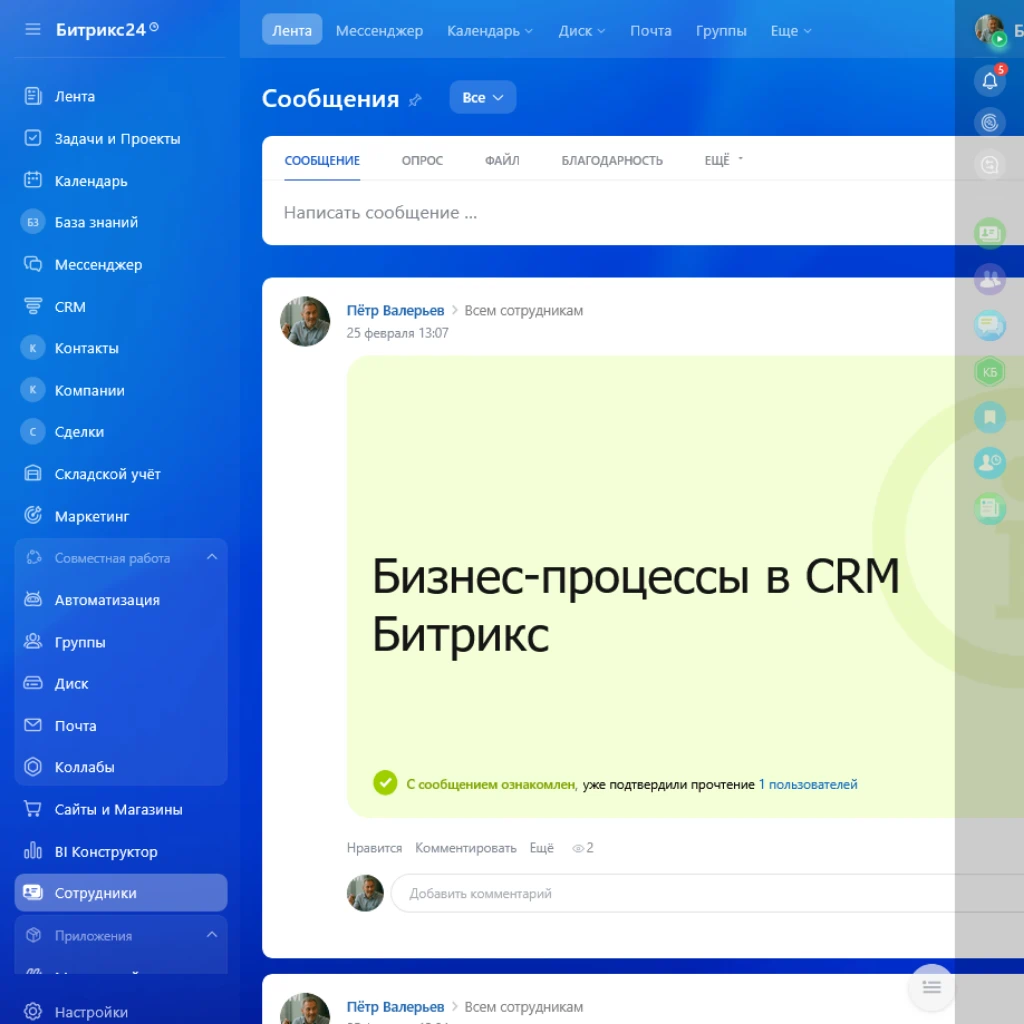Click Комментировать under Пётр Валерьев's post

pyautogui.click(x=464, y=847)
